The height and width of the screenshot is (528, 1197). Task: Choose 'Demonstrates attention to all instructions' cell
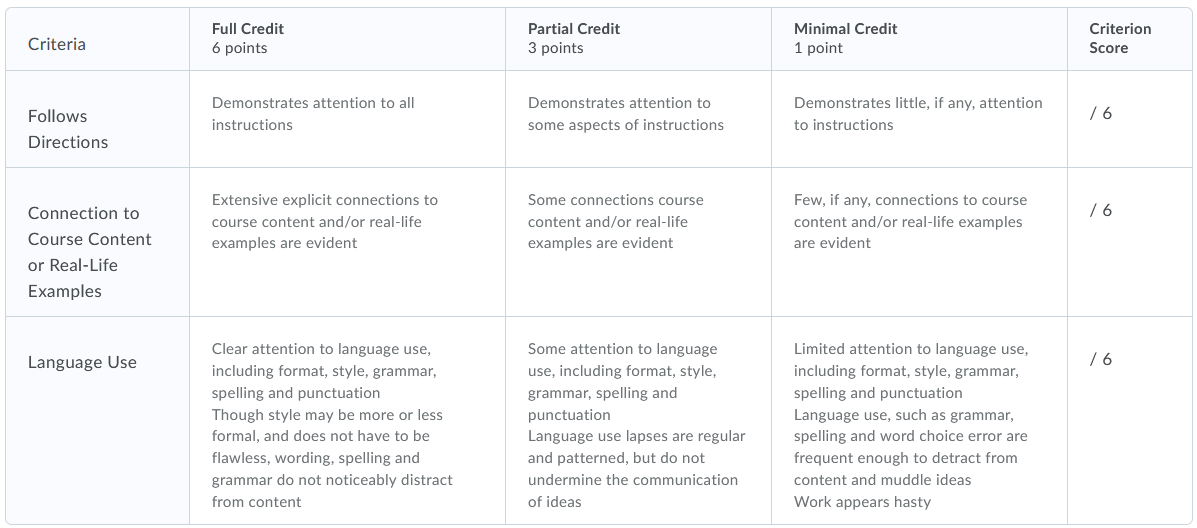click(313, 114)
